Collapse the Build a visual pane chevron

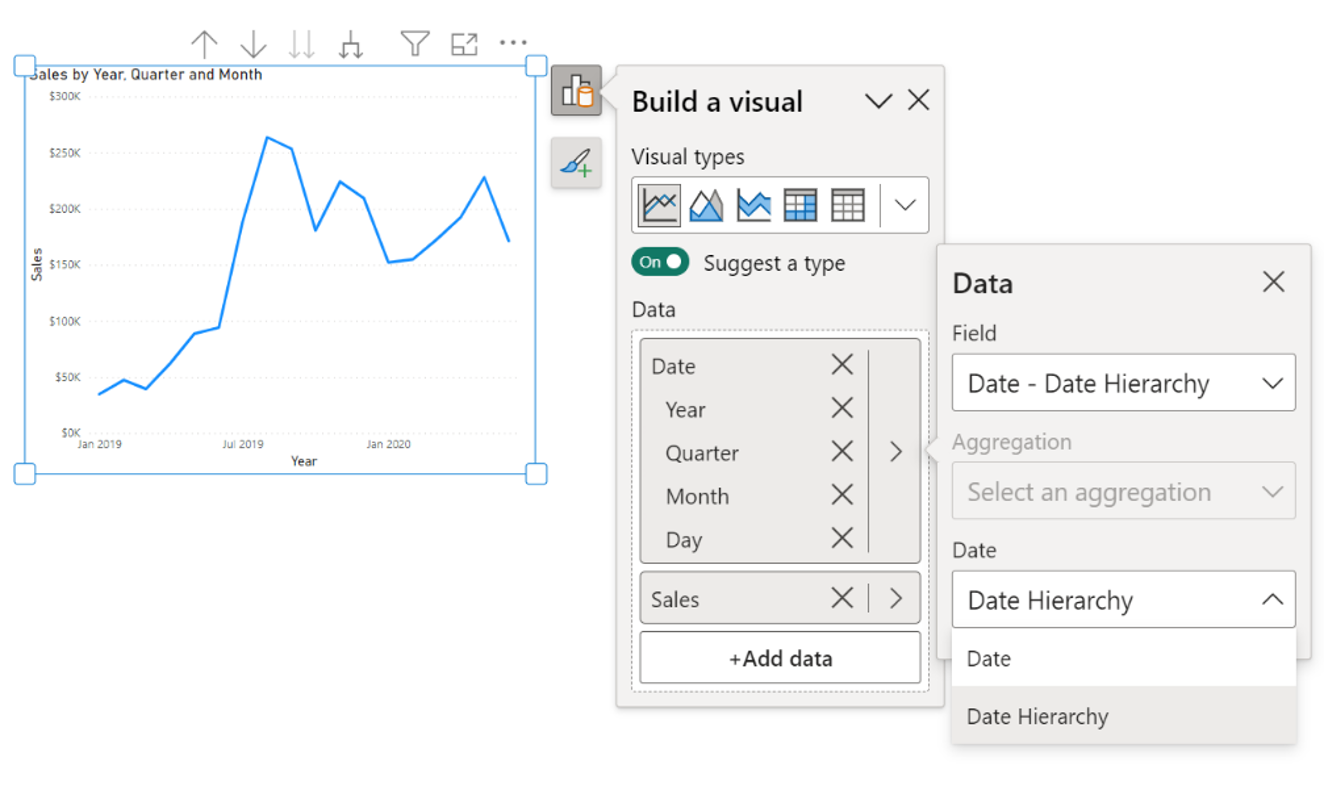point(878,101)
